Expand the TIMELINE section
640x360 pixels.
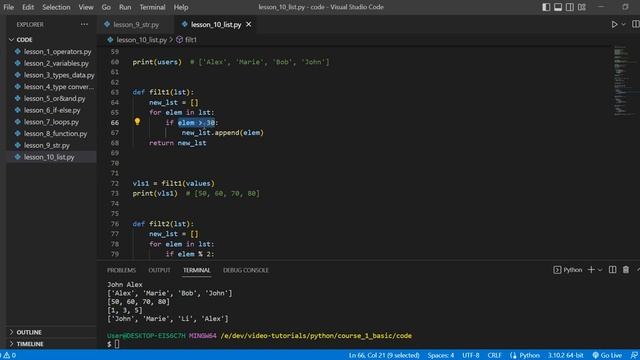click(30, 344)
